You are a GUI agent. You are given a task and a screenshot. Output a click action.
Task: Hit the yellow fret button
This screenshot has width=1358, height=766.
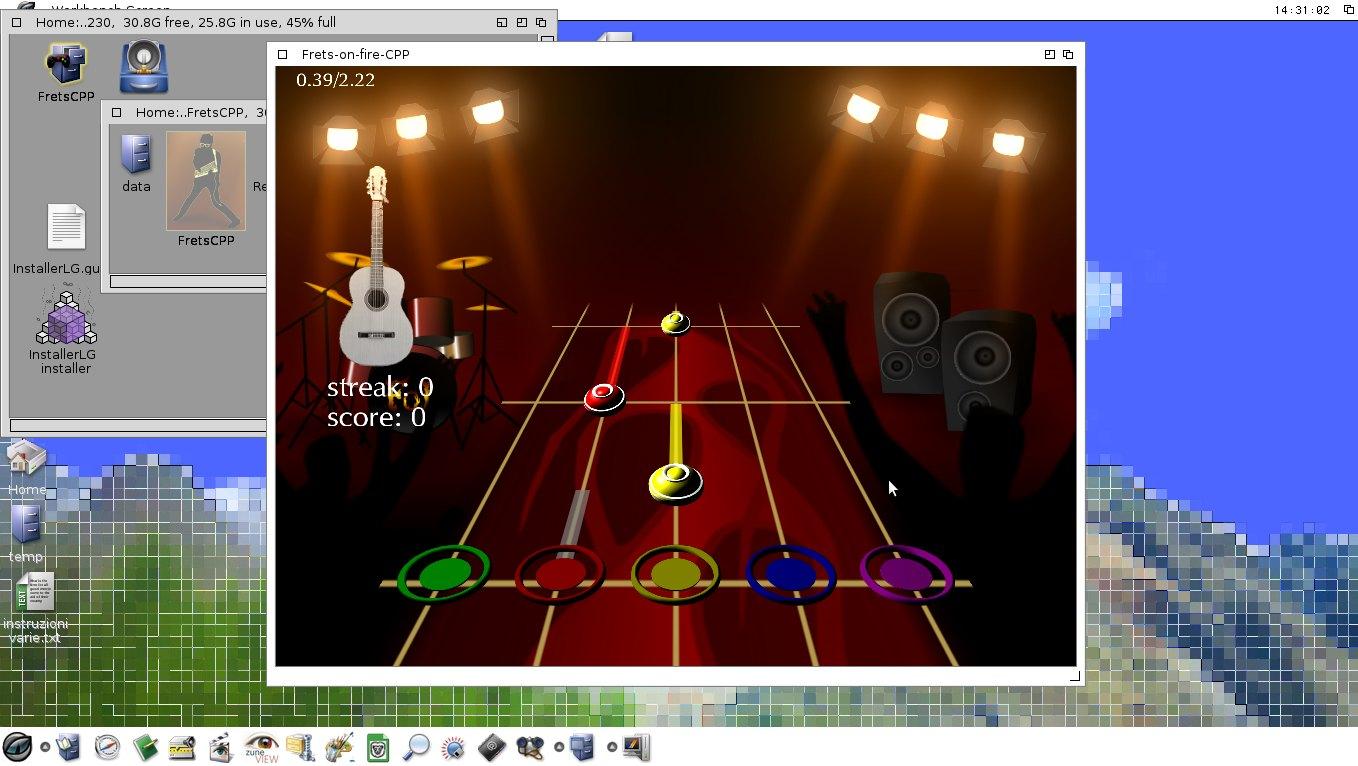pos(675,574)
